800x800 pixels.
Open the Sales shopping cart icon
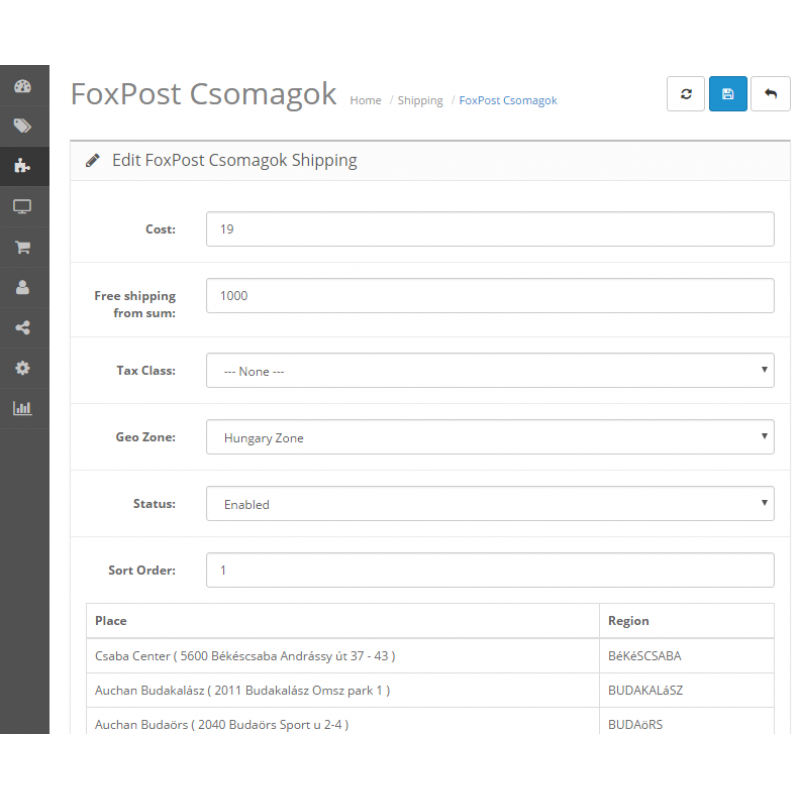point(22,247)
